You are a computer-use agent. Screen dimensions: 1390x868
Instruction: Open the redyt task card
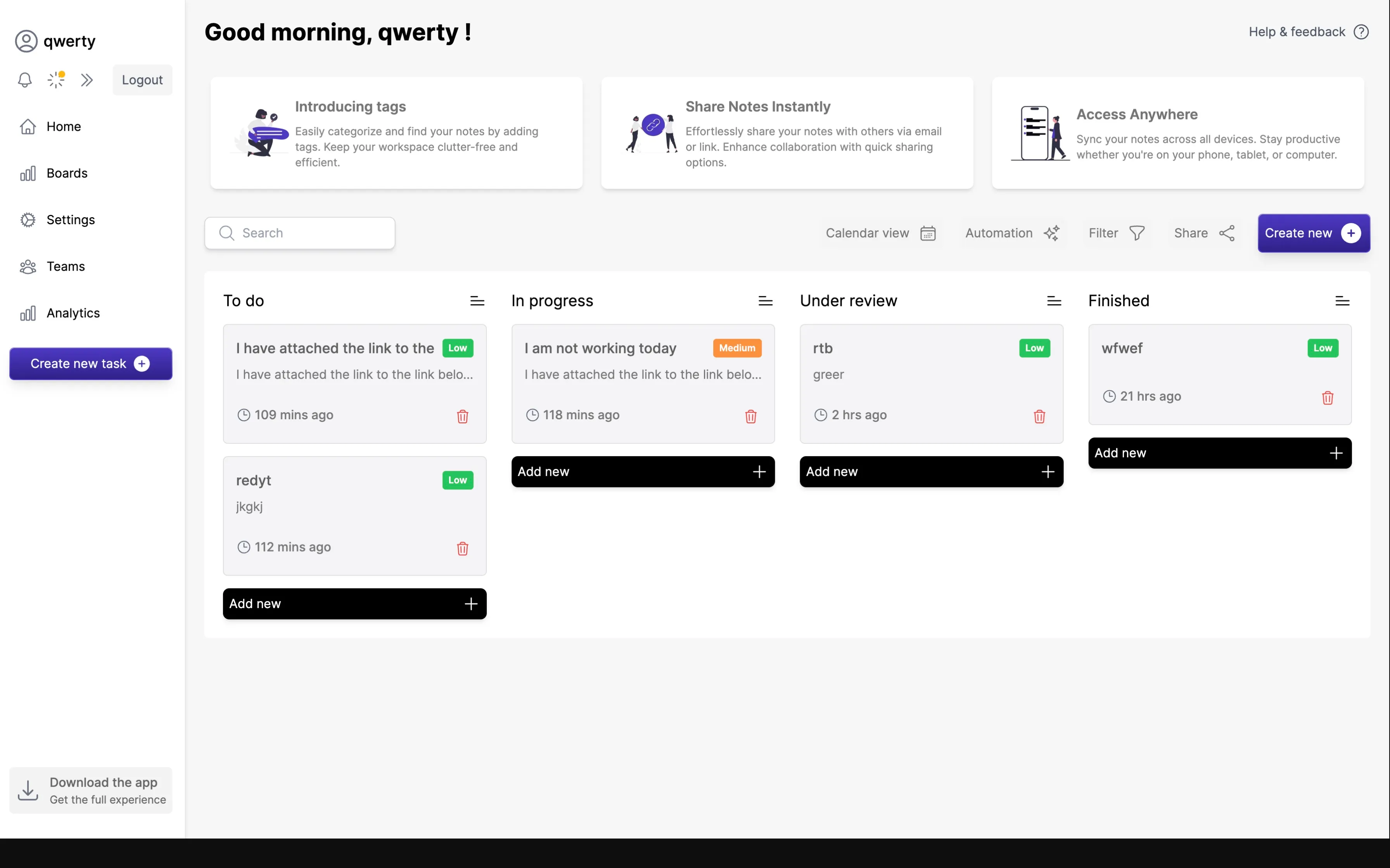coord(354,515)
